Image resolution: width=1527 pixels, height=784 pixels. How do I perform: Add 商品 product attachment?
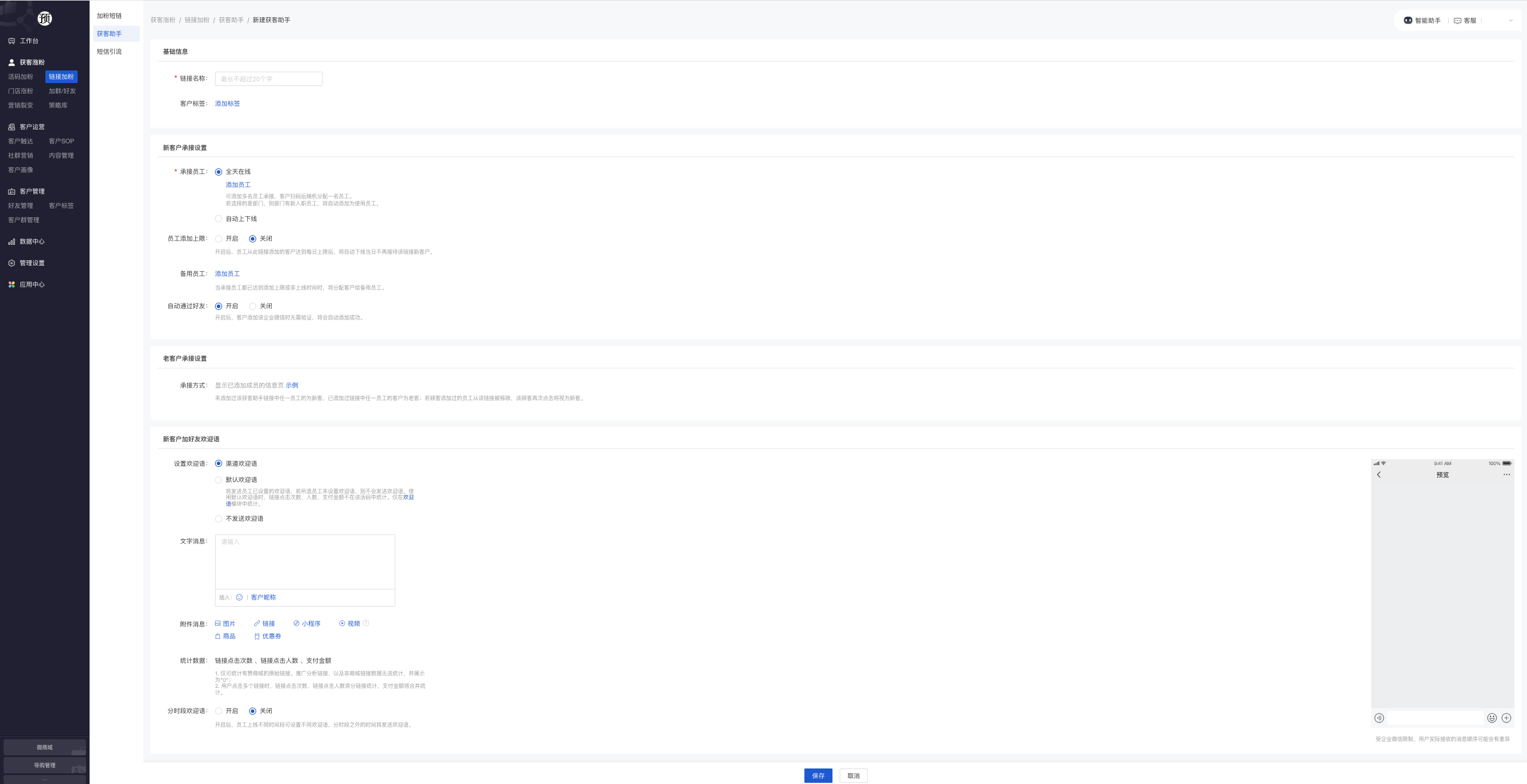225,637
